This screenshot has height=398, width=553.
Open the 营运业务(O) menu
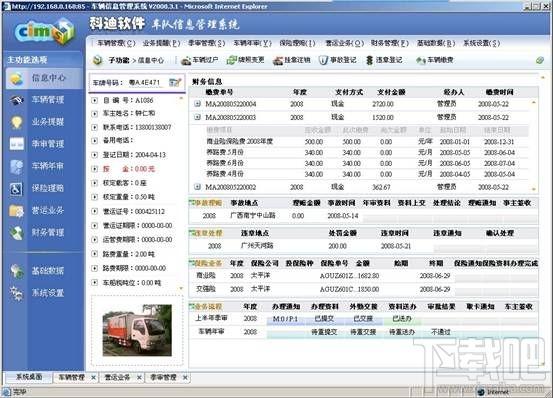point(344,43)
